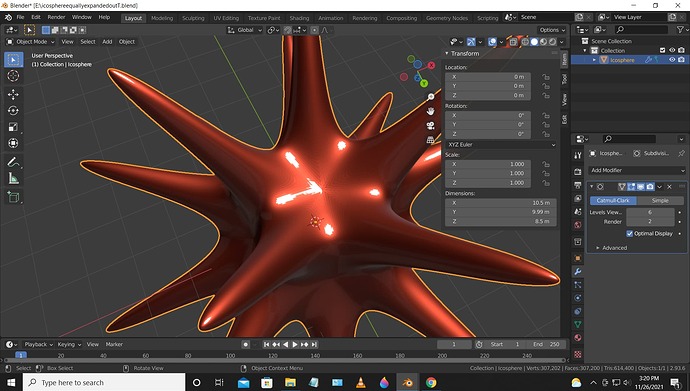Open Material properties tab
This screenshot has height=391, width=690.
tap(578, 338)
